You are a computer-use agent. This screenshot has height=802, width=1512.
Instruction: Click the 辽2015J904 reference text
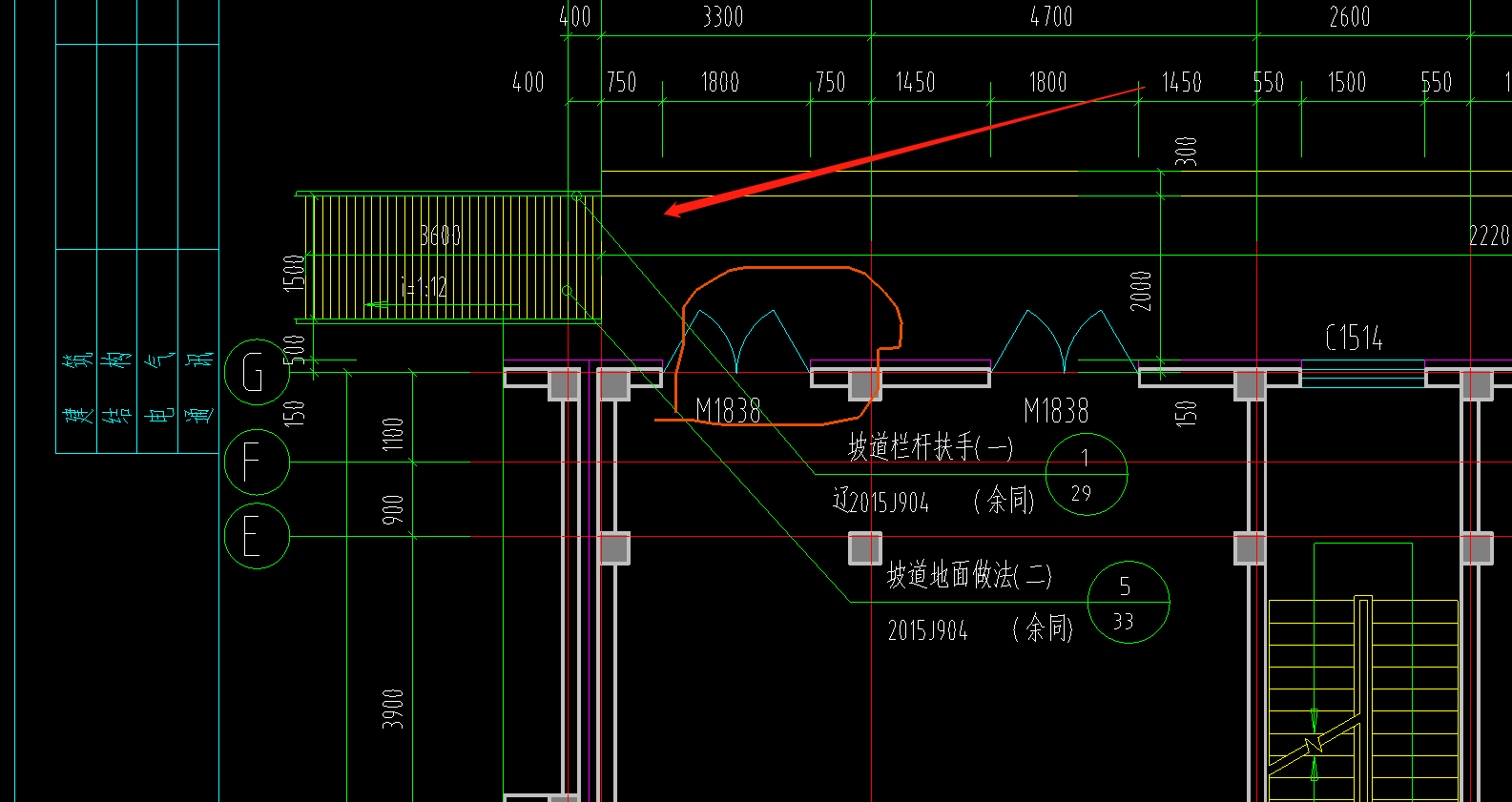point(880,501)
